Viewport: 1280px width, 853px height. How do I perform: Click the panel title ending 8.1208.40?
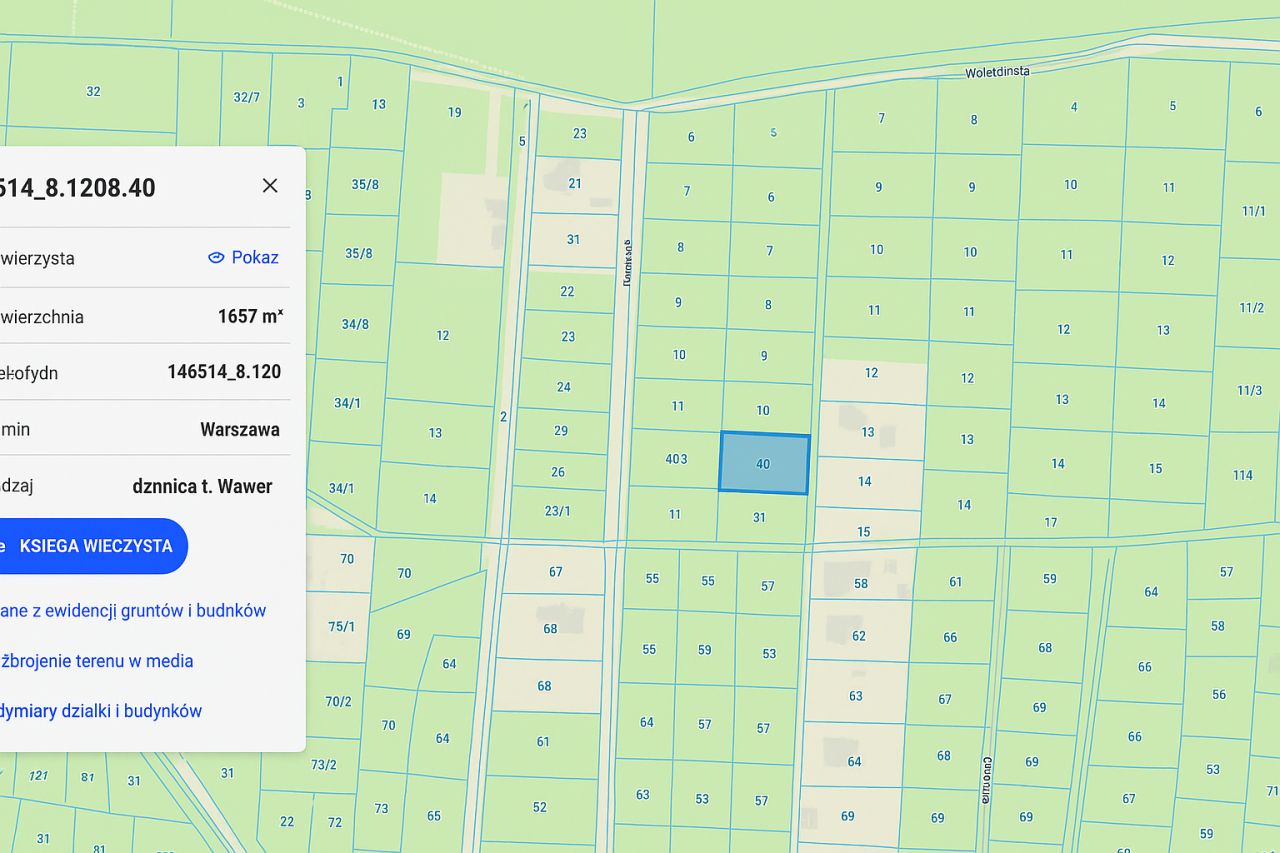(78, 188)
